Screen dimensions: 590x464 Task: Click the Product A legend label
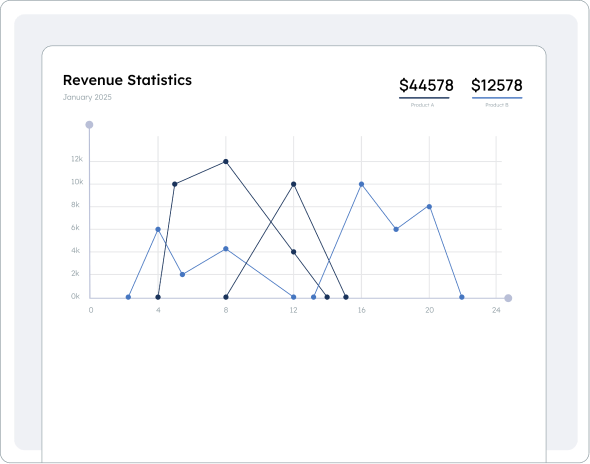(x=422, y=105)
